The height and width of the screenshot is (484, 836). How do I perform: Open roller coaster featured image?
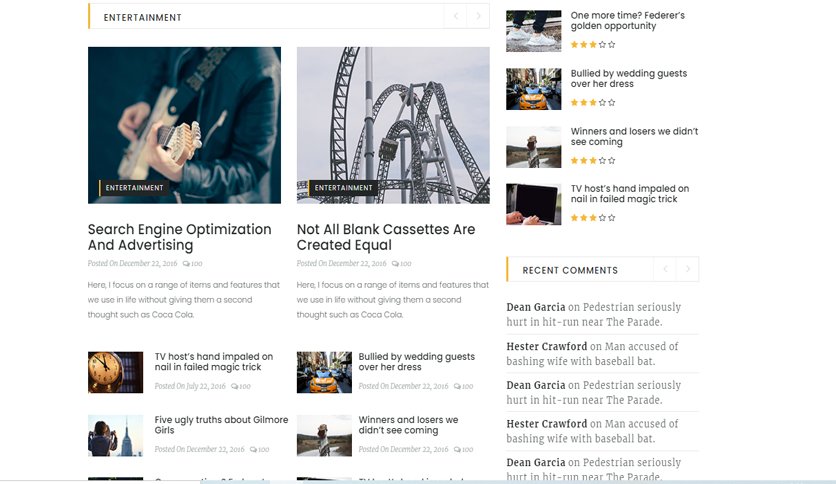point(393,125)
